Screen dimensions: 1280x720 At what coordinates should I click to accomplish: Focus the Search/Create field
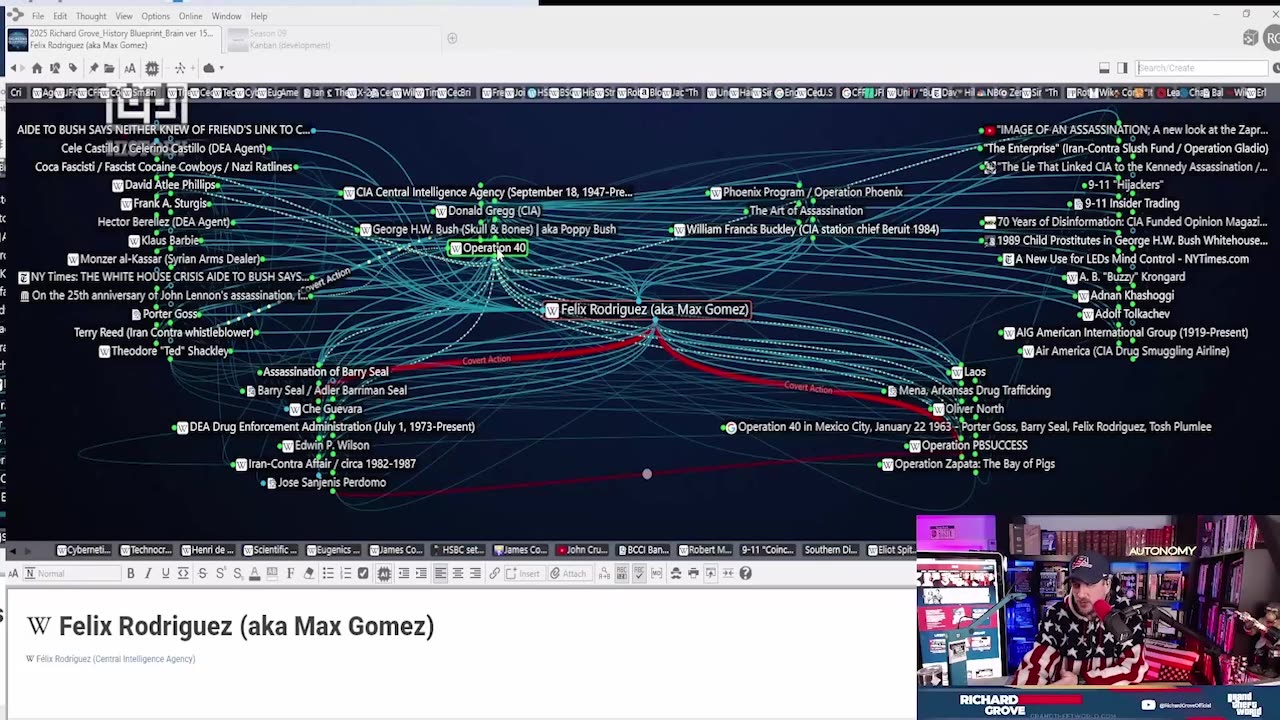[1201, 68]
